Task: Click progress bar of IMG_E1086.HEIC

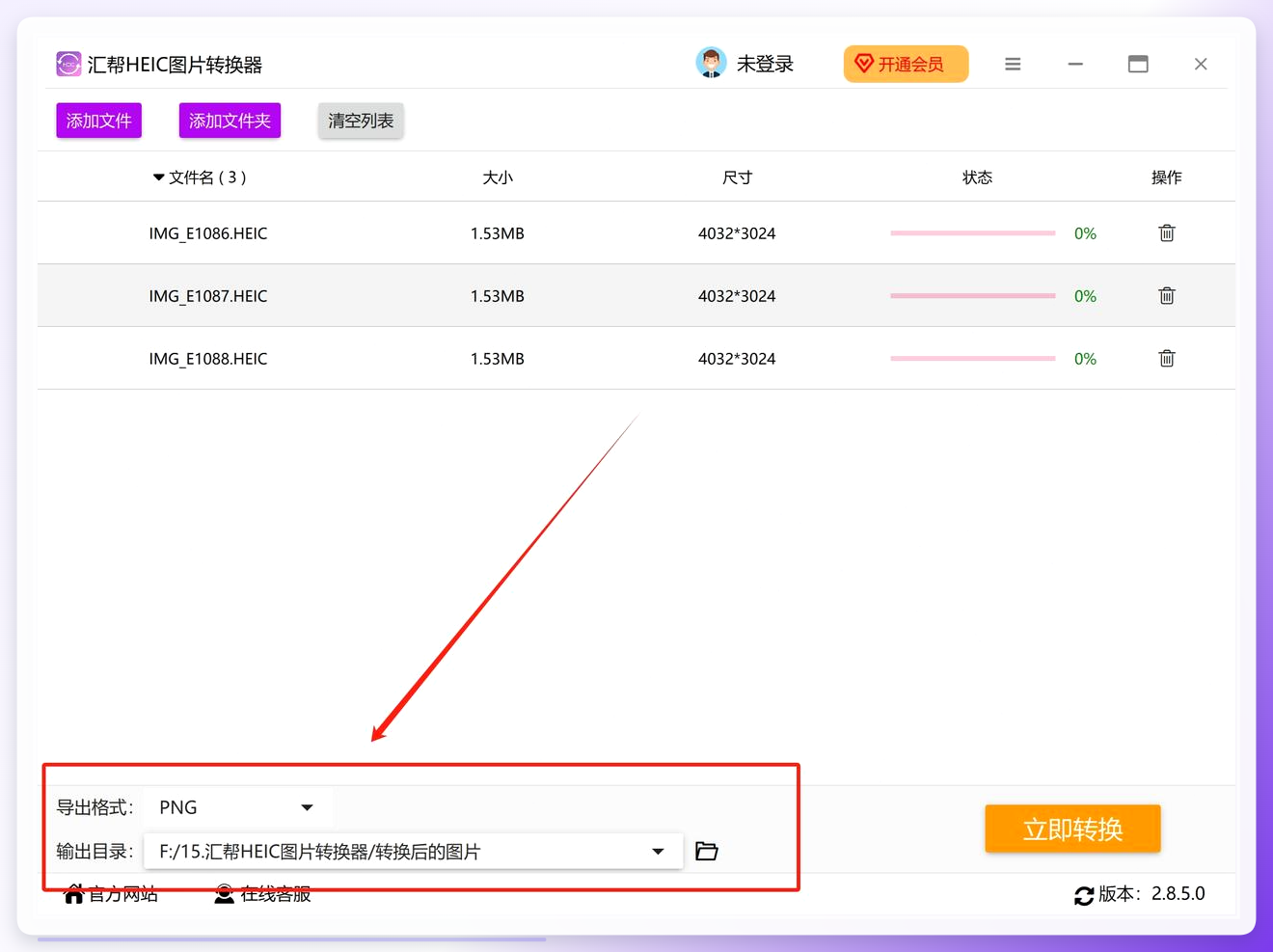Action: [x=973, y=233]
